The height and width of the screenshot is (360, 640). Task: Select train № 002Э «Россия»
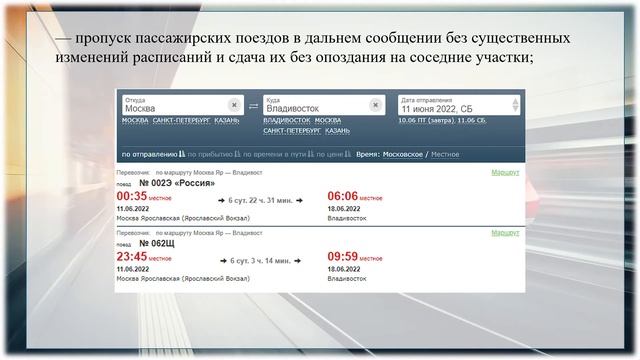(x=177, y=183)
